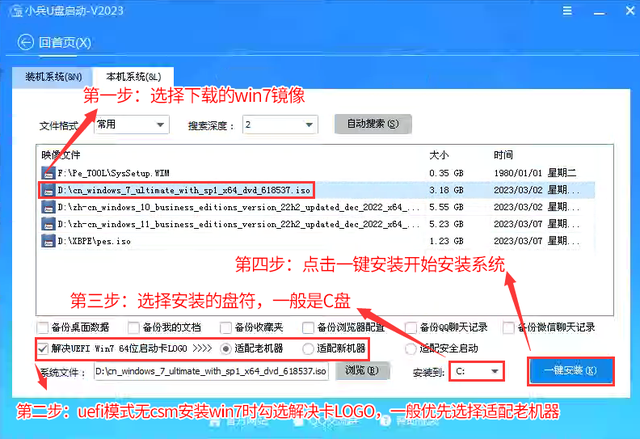This screenshot has height=439, width=640.
Task: Click size cell 1.23 GB
Action: pyautogui.click(x=446, y=241)
